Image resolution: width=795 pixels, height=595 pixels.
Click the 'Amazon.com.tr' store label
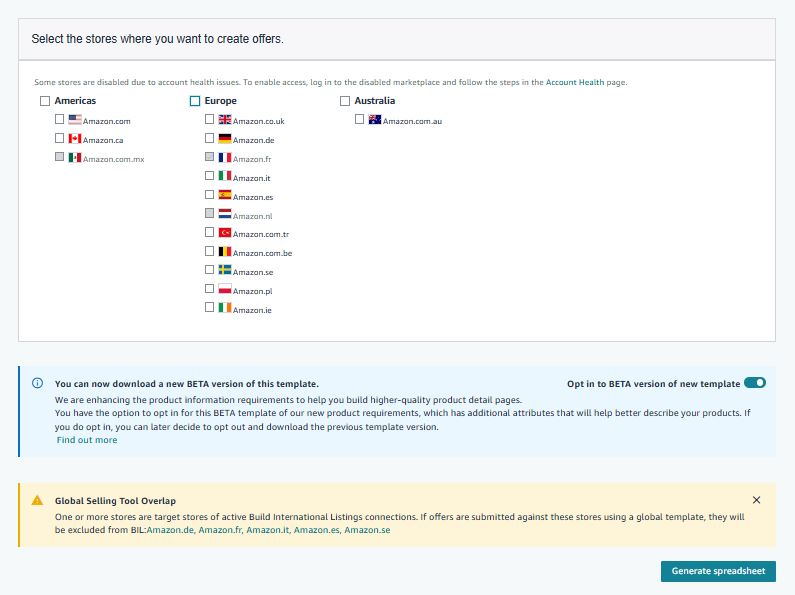(x=261, y=234)
